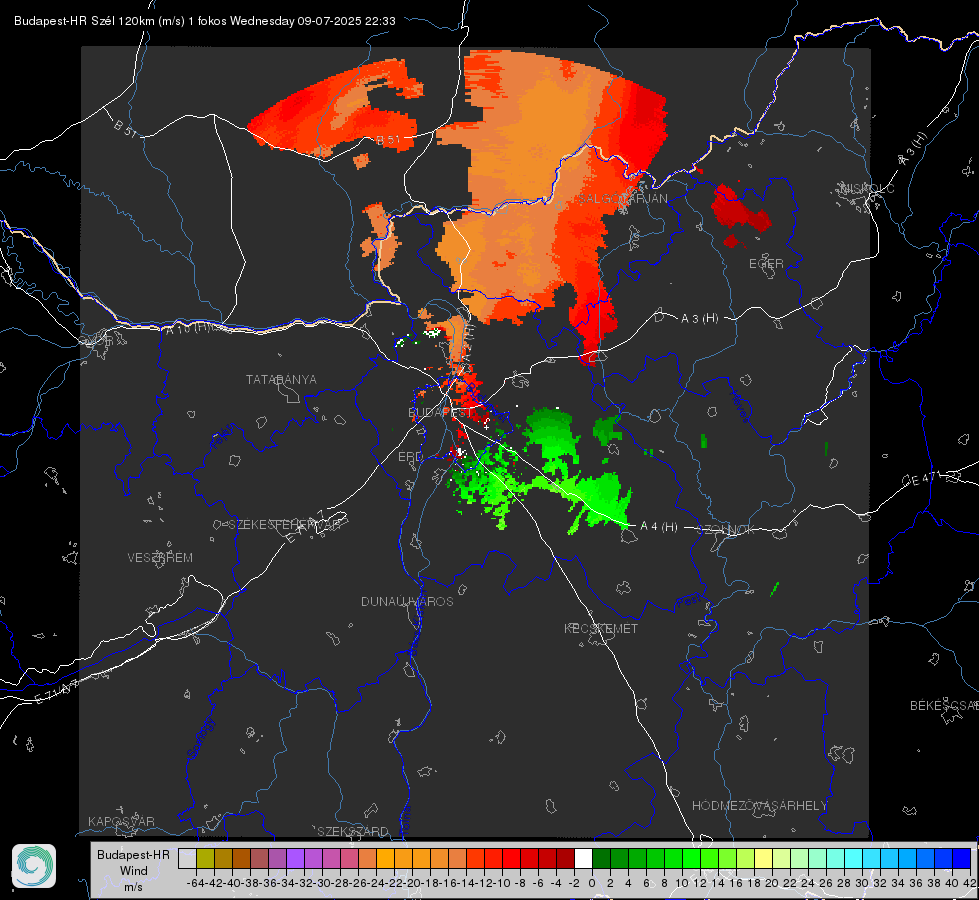
Task: Choose the olive swatch between -64 and -42
Action: 205,858
